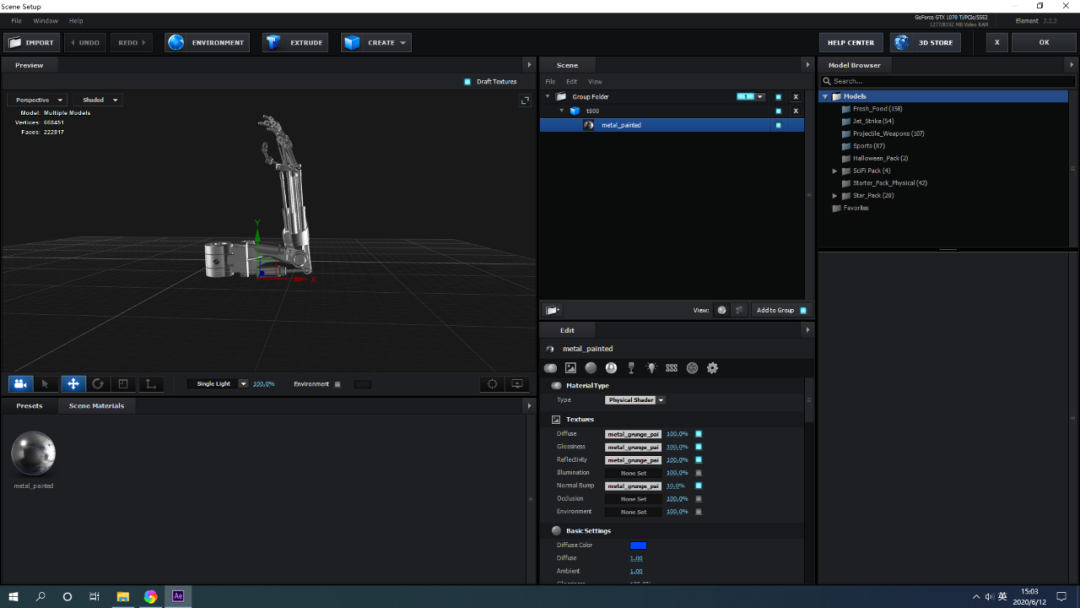The width and height of the screenshot is (1080, 608).
Task: Jump to Illumination light bulb icon
Action: [x=651, y=368]
